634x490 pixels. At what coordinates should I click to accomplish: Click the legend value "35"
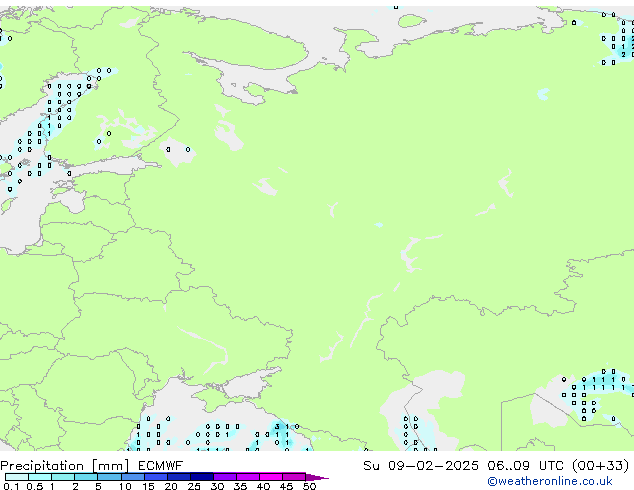240,486
